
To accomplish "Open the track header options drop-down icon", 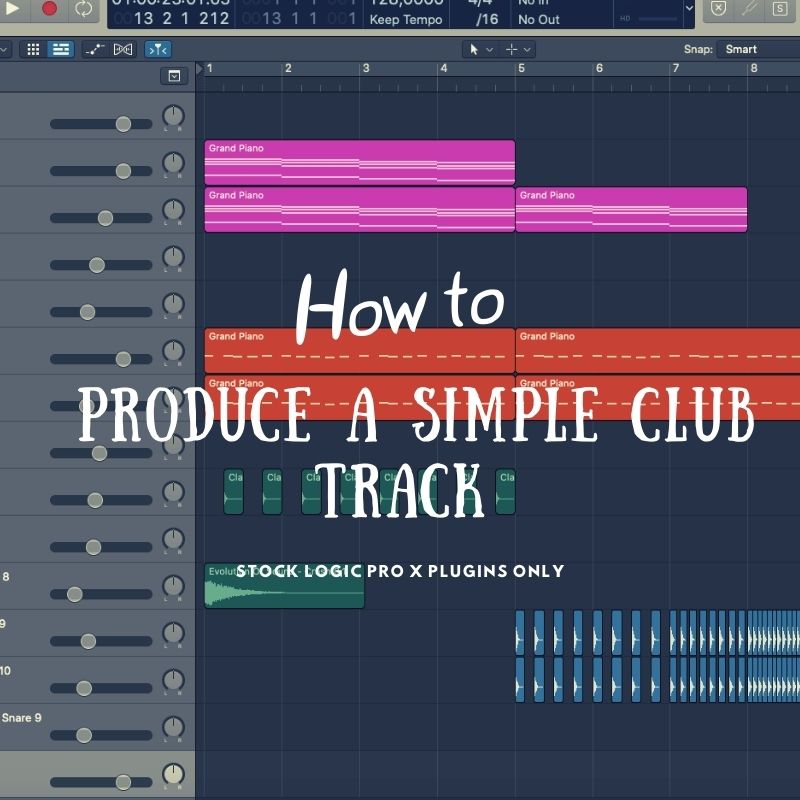I will click(x=174, y=76).
